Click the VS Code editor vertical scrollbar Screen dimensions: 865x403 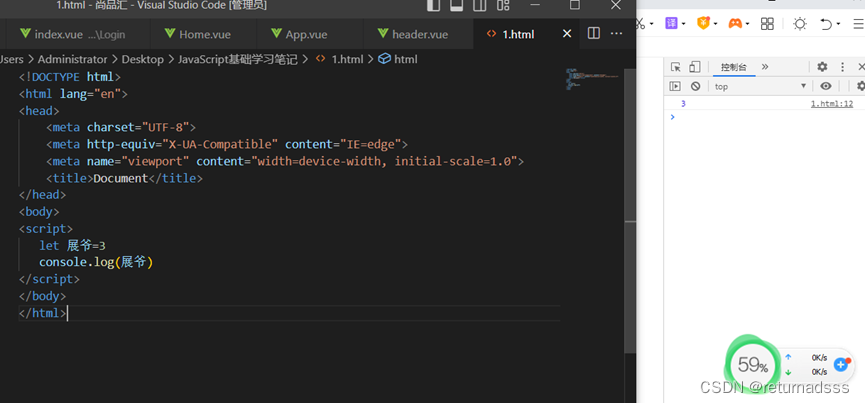click(x=629, y=209)
